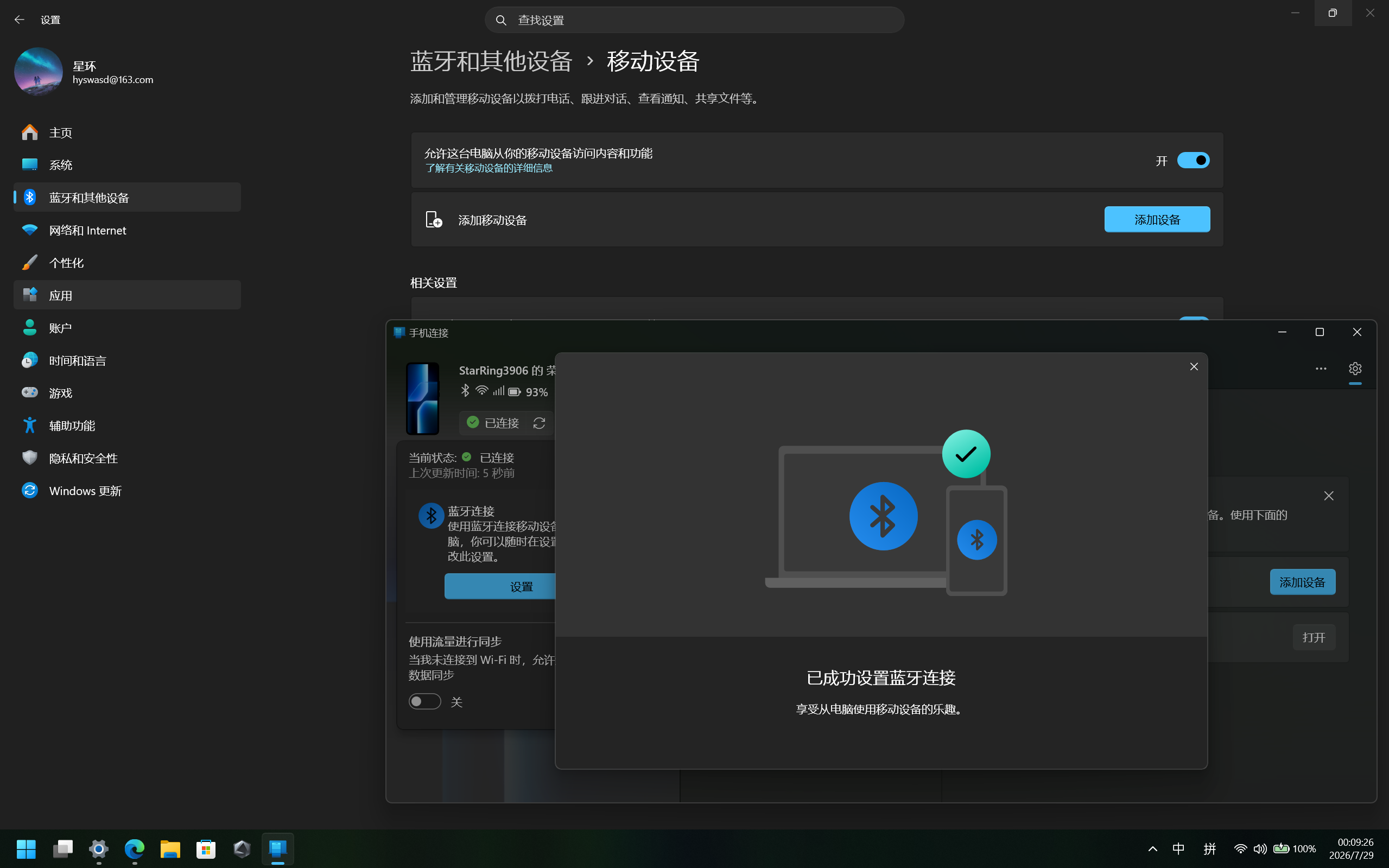
Task: Open 系统 in Settings sidebar
Action: (x=127, y=165)
